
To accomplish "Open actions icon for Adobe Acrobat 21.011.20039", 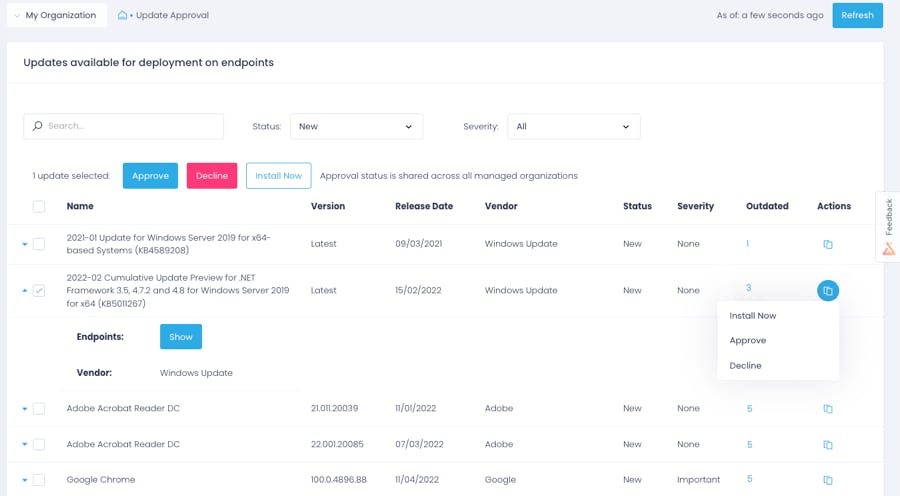I will (x=827, y=409).
